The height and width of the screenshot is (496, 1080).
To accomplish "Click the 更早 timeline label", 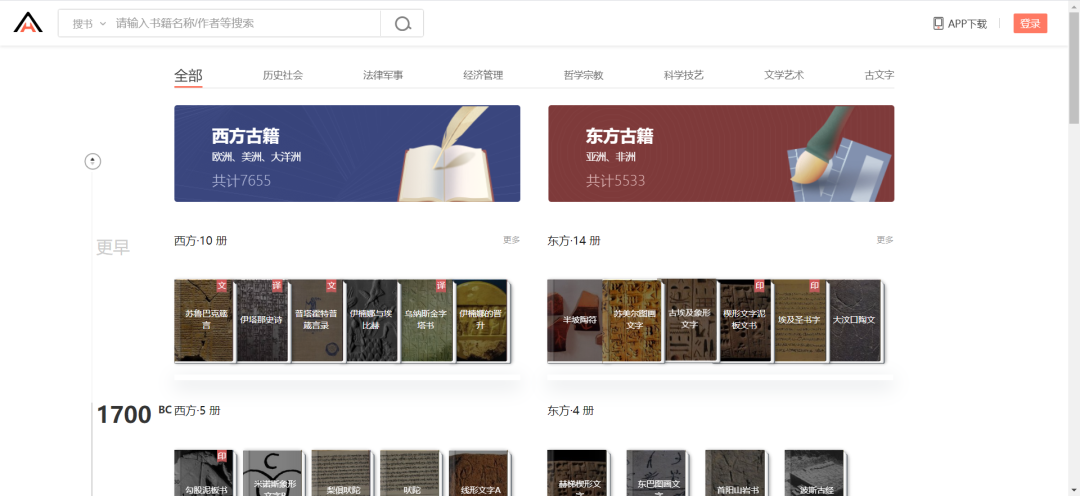I will [112, 247].
